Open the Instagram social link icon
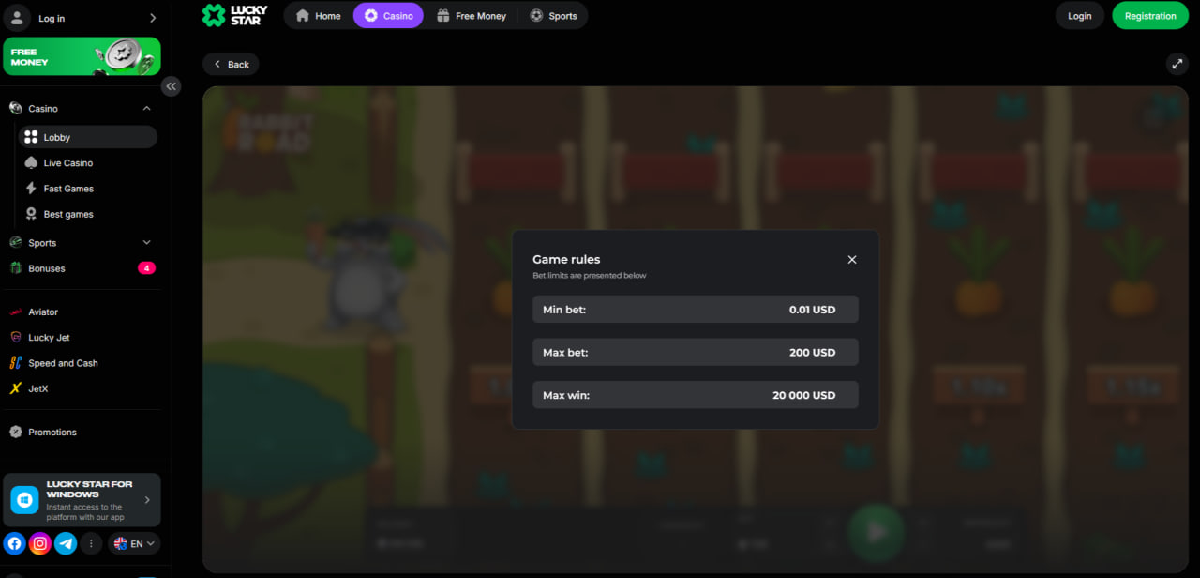 coord(40,544)
